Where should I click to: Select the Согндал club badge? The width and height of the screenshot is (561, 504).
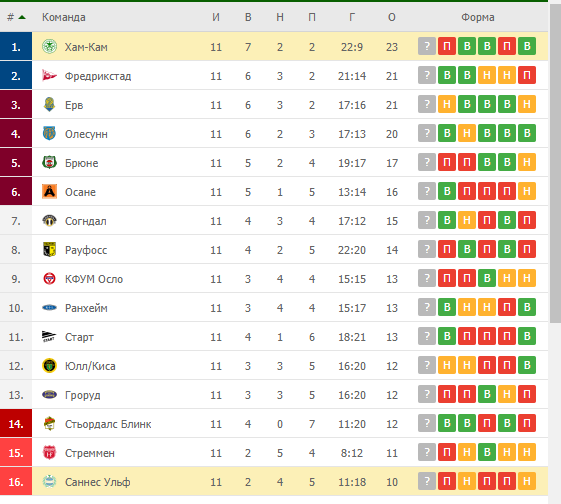49,220
